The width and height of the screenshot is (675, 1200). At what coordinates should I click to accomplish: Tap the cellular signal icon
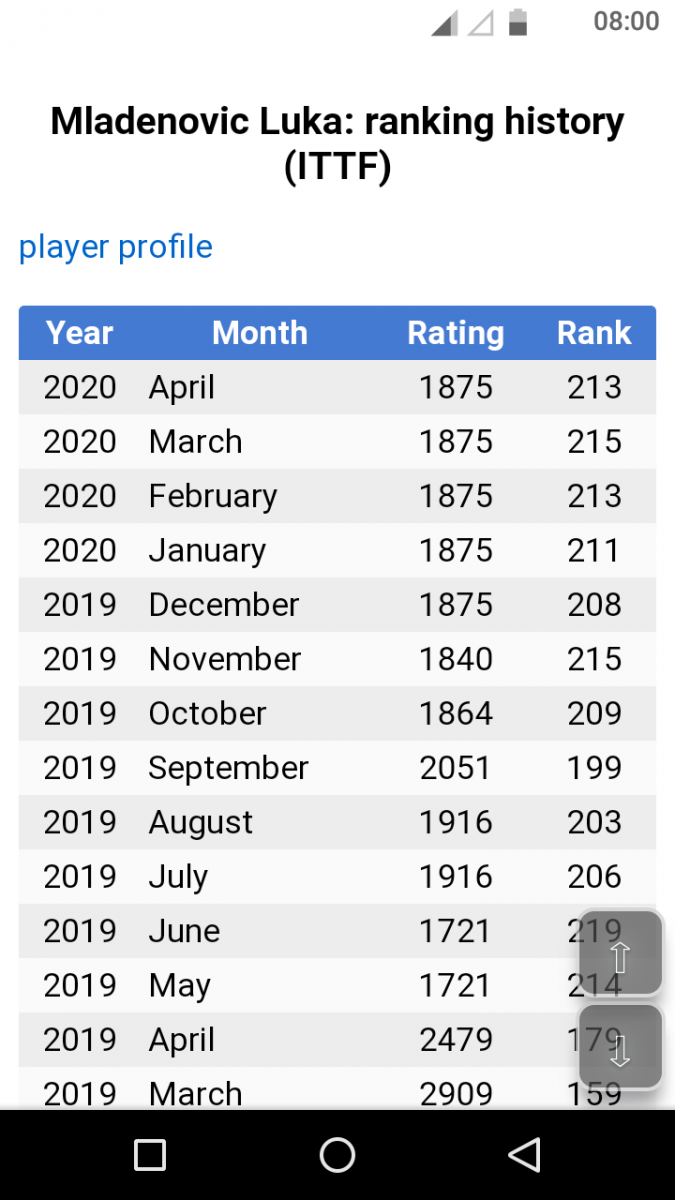445,22
